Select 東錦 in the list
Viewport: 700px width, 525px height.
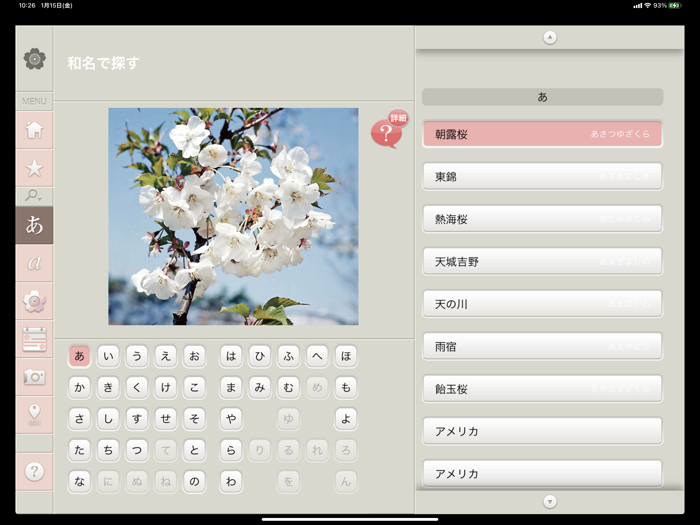[542, 176]
